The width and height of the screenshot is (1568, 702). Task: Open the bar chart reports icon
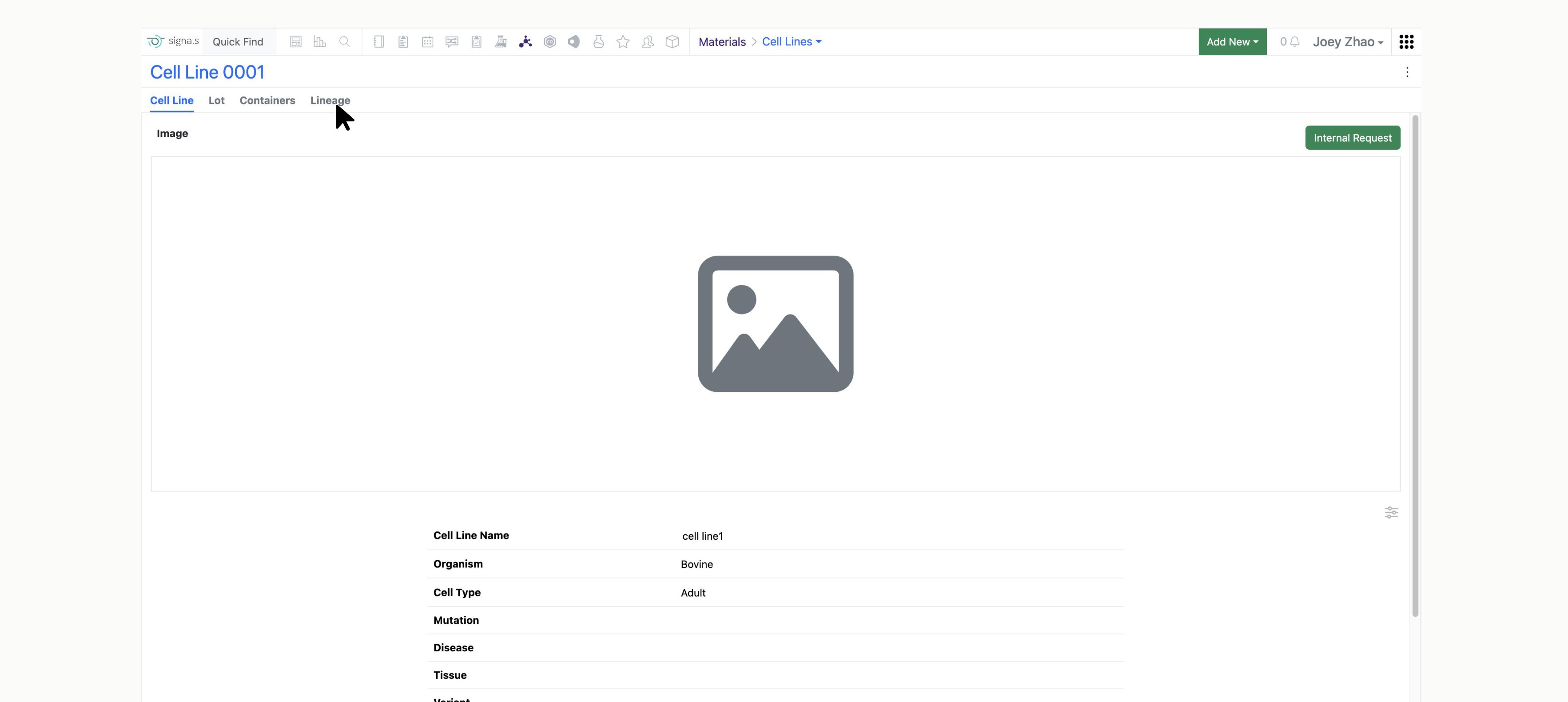[x=319, y=42]
